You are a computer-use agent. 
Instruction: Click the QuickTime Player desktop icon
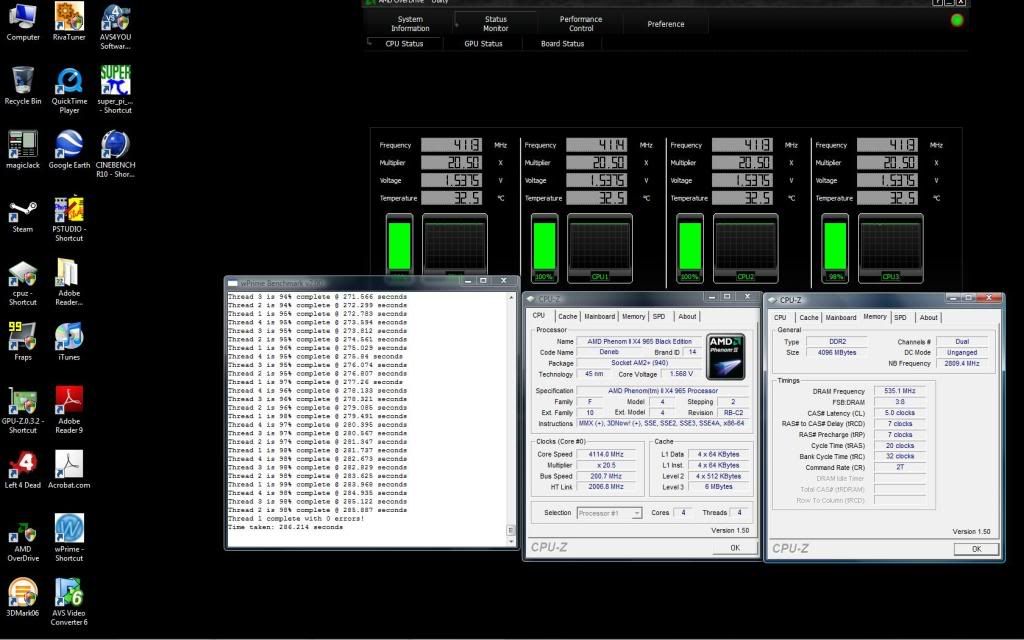(x=69, y=90)
